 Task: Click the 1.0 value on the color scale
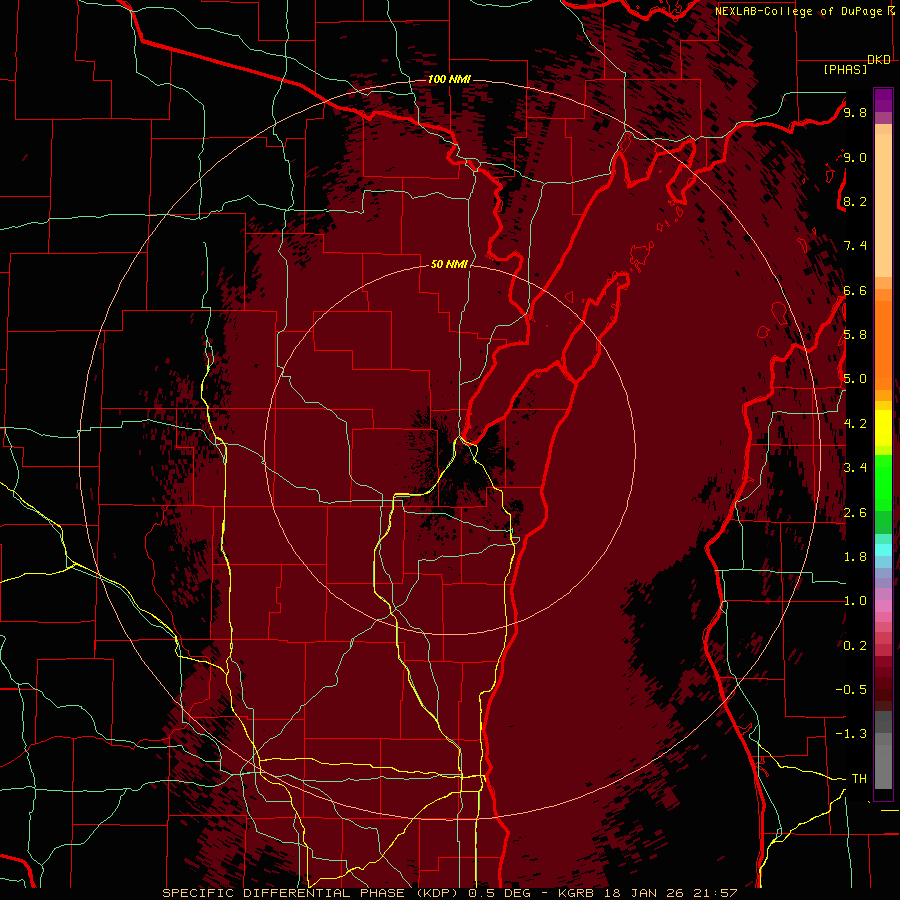(855, 601)
